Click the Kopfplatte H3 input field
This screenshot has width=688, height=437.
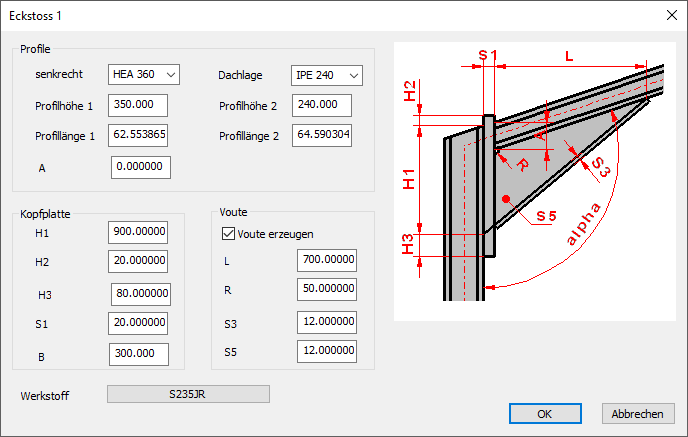click(141, 294)
